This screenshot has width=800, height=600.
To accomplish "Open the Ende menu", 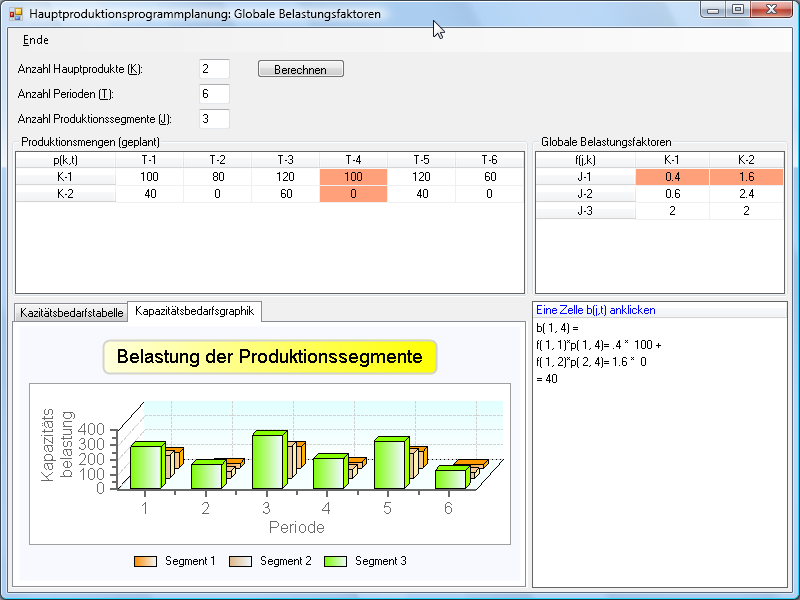I will pyautogui.click(x=35, y=40).
